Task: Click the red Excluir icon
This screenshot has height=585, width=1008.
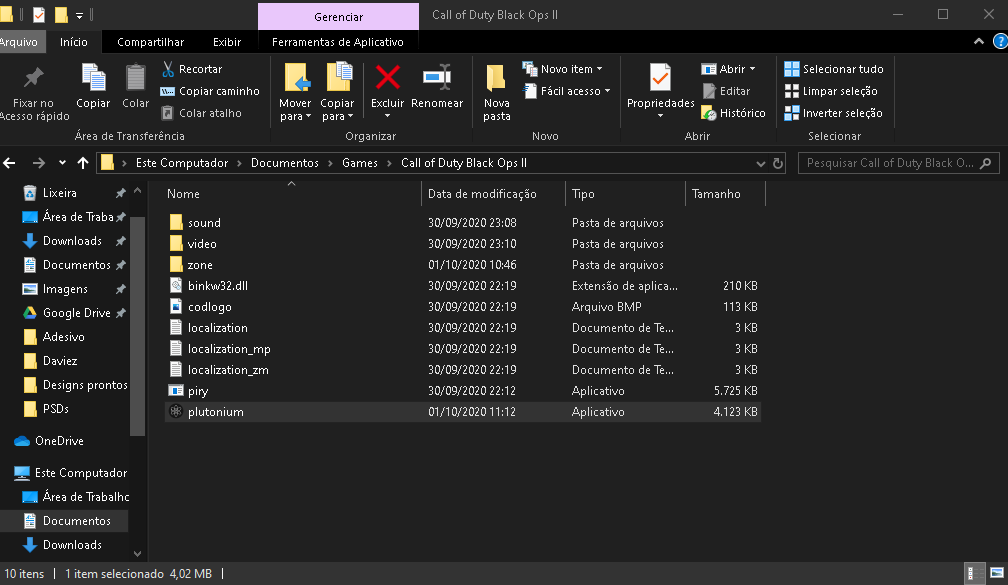Action: 388,78
